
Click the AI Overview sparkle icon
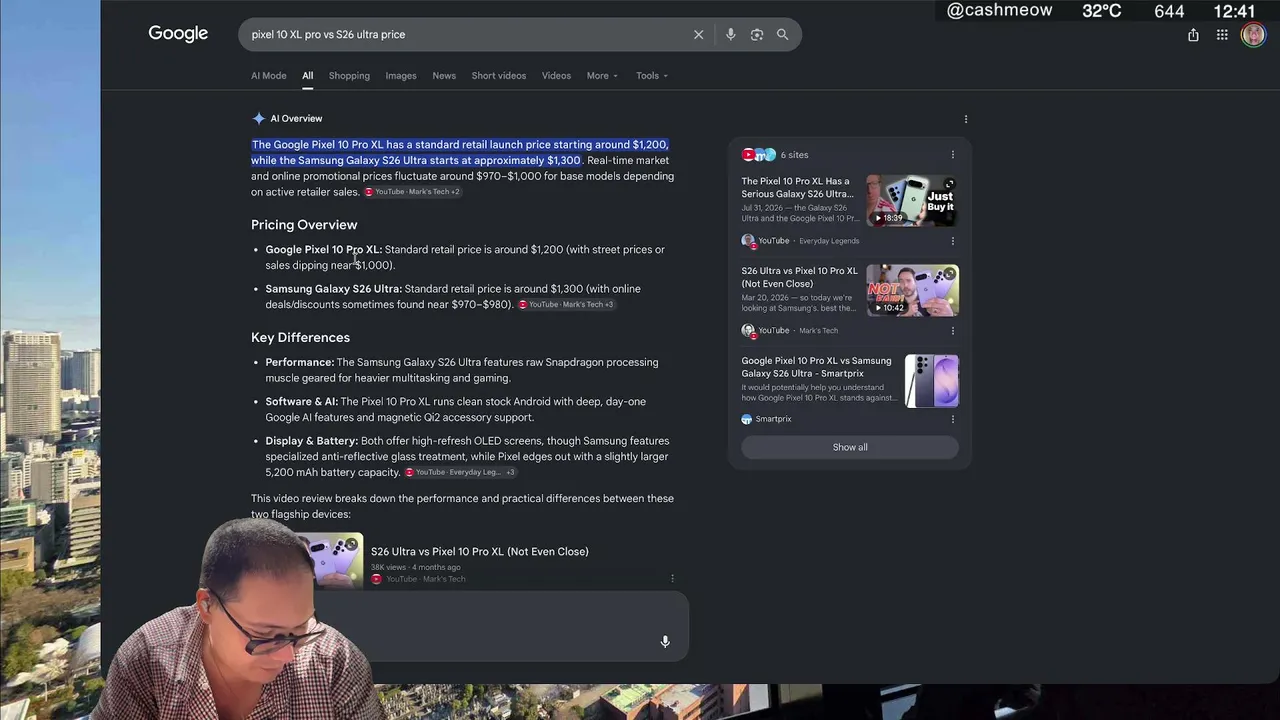click(259, 118)
